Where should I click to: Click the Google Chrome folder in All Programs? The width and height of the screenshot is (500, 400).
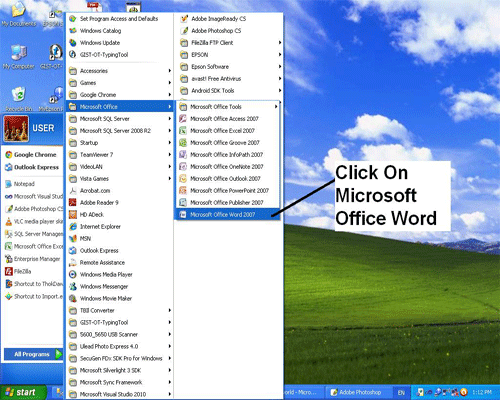(120, 95)
